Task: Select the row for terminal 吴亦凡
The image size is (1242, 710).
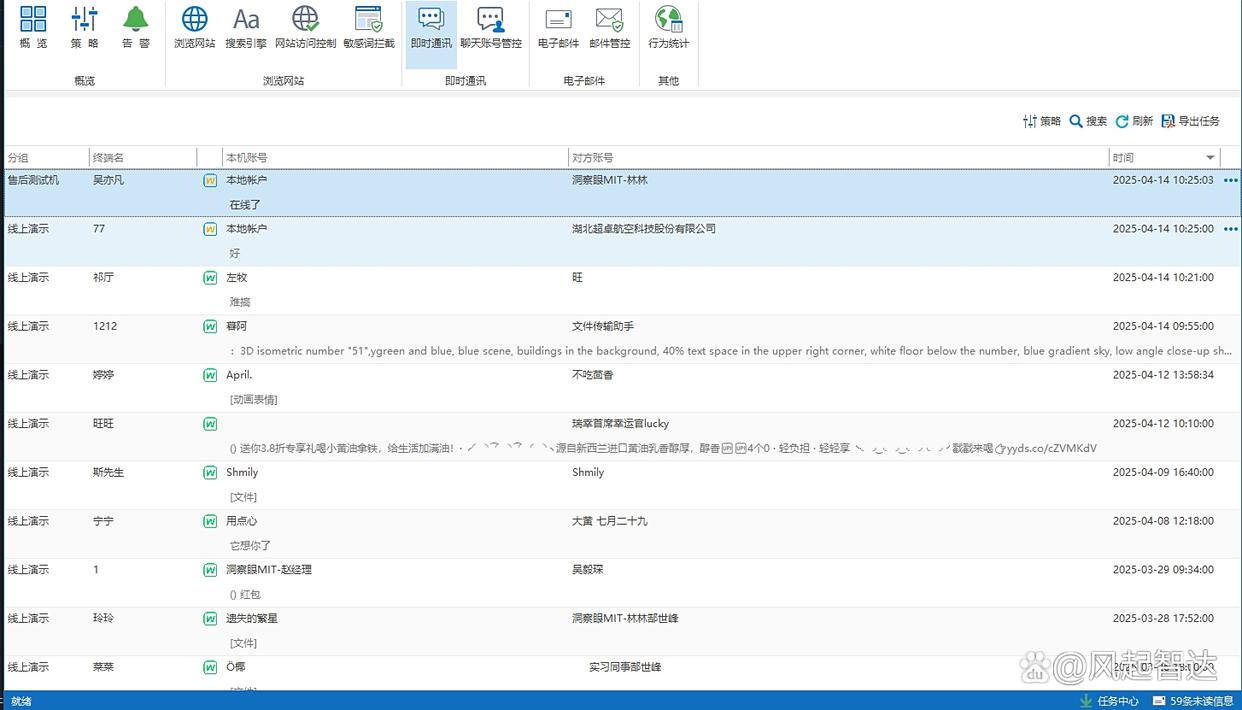Action: 622,193
